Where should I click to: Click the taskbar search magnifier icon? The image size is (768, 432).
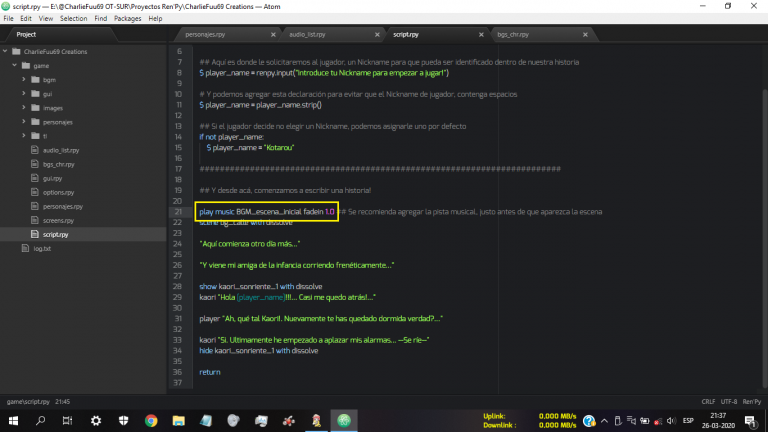(40, 420)
